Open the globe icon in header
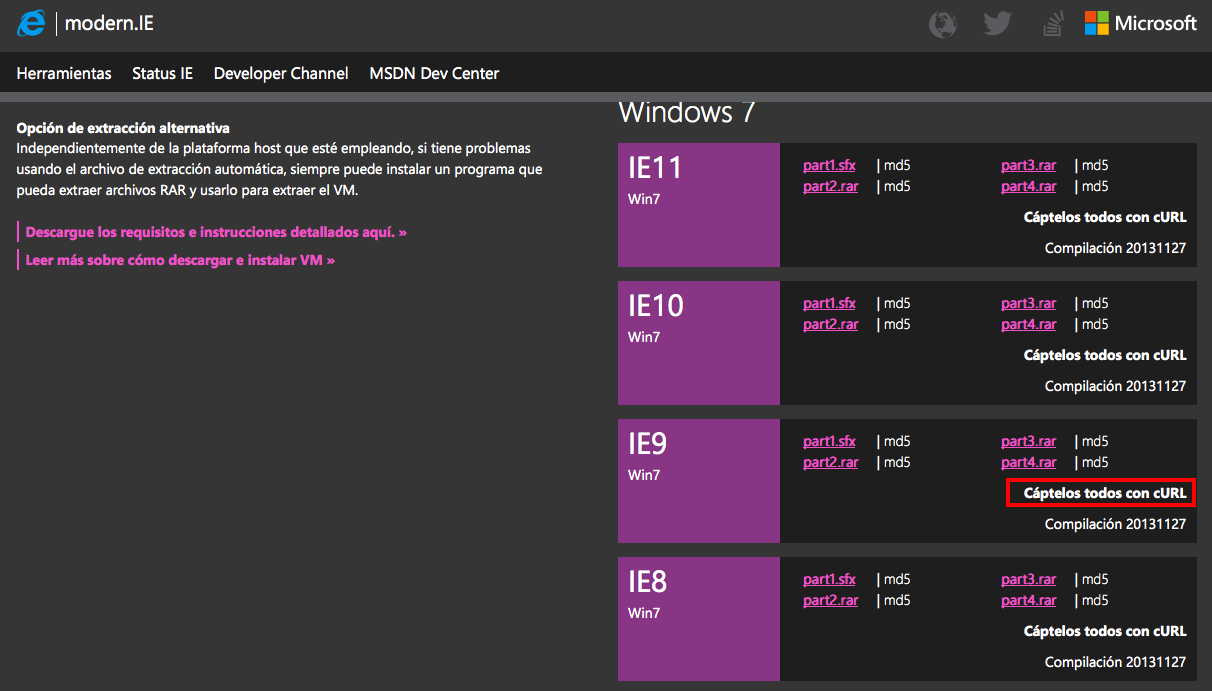This screenshot has height=691, width=1212. tap(942, 24)
